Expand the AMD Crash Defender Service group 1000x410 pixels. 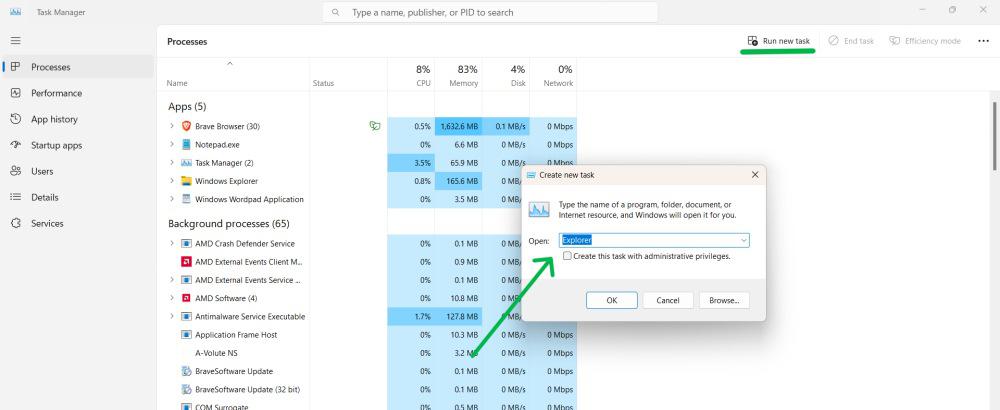pyautogui.click(x=172, y=244)
